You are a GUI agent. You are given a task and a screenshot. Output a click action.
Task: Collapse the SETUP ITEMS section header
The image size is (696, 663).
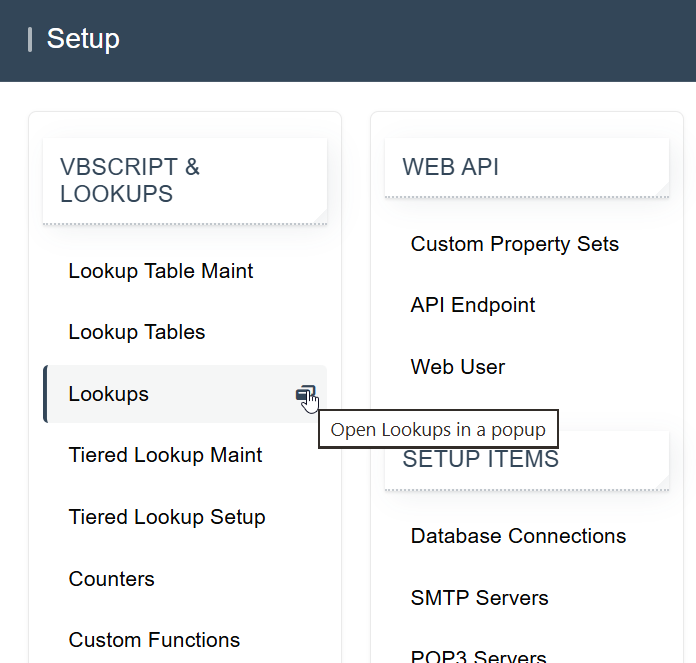pyautogui.click(x=527, y=460)
